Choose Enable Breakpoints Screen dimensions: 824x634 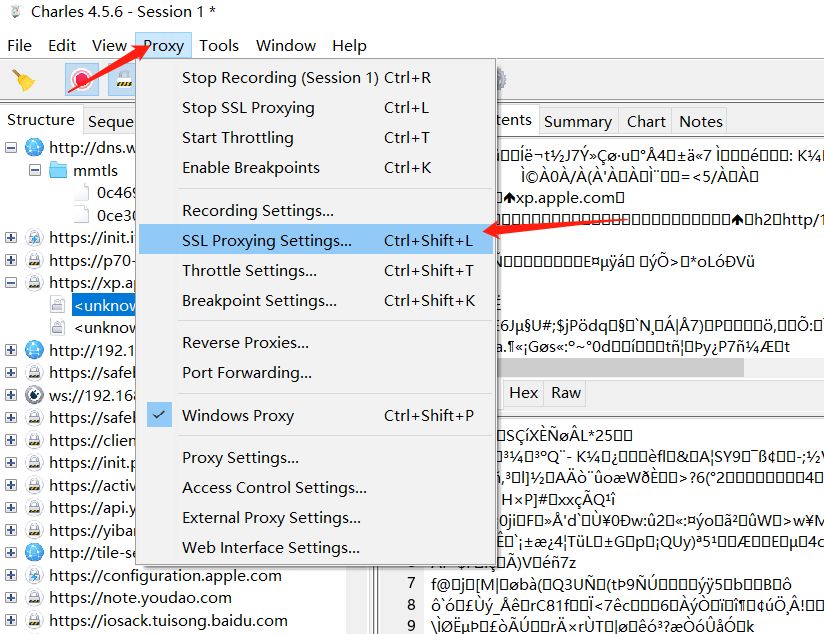point(315,168)
